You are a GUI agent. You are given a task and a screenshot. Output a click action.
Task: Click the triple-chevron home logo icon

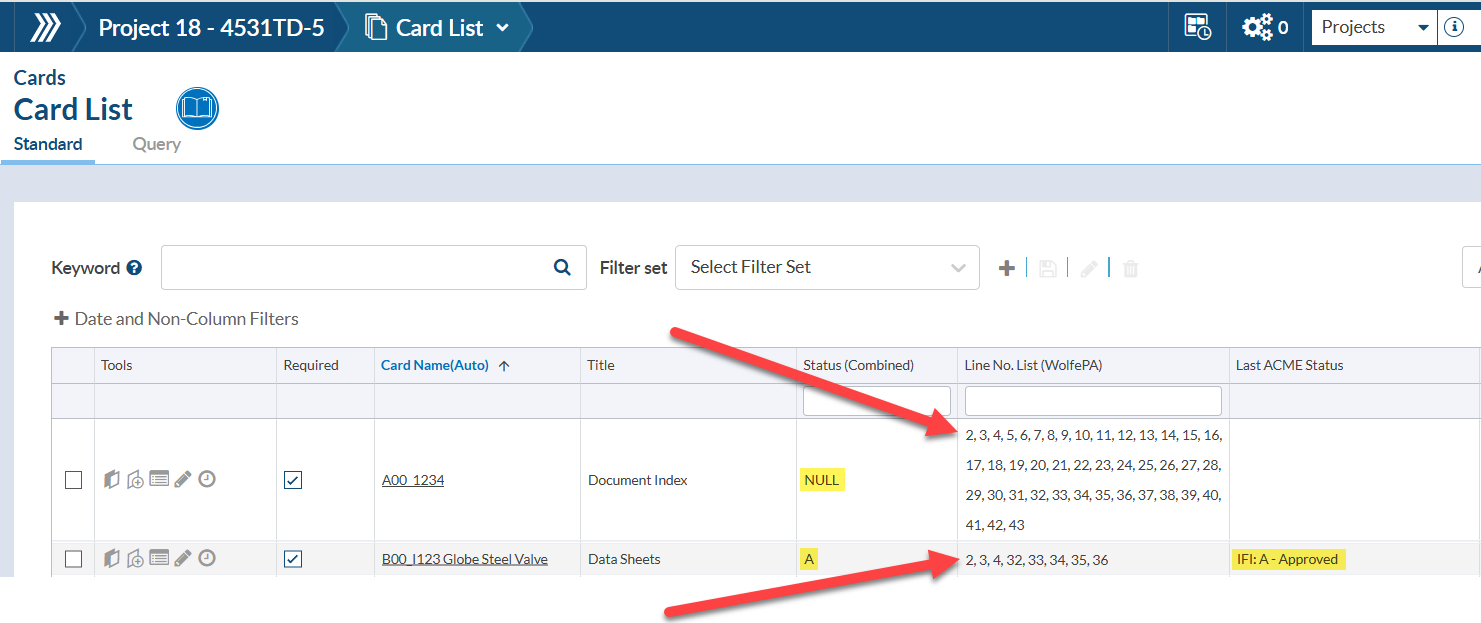pos(44,27)
